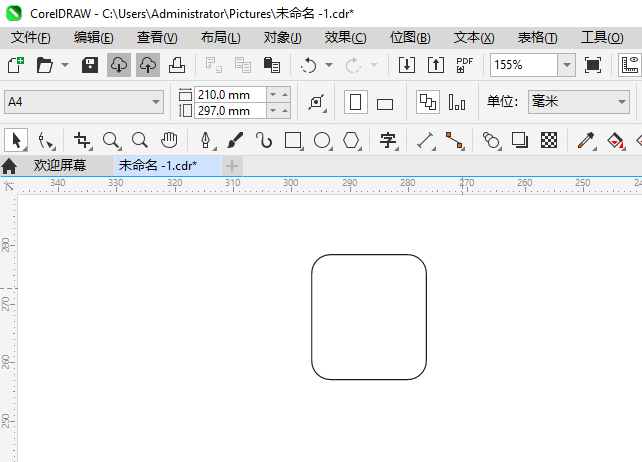Switch page to landscape orientation
The height and width of the screenshot is (462, 642).
tap(385, 104)
